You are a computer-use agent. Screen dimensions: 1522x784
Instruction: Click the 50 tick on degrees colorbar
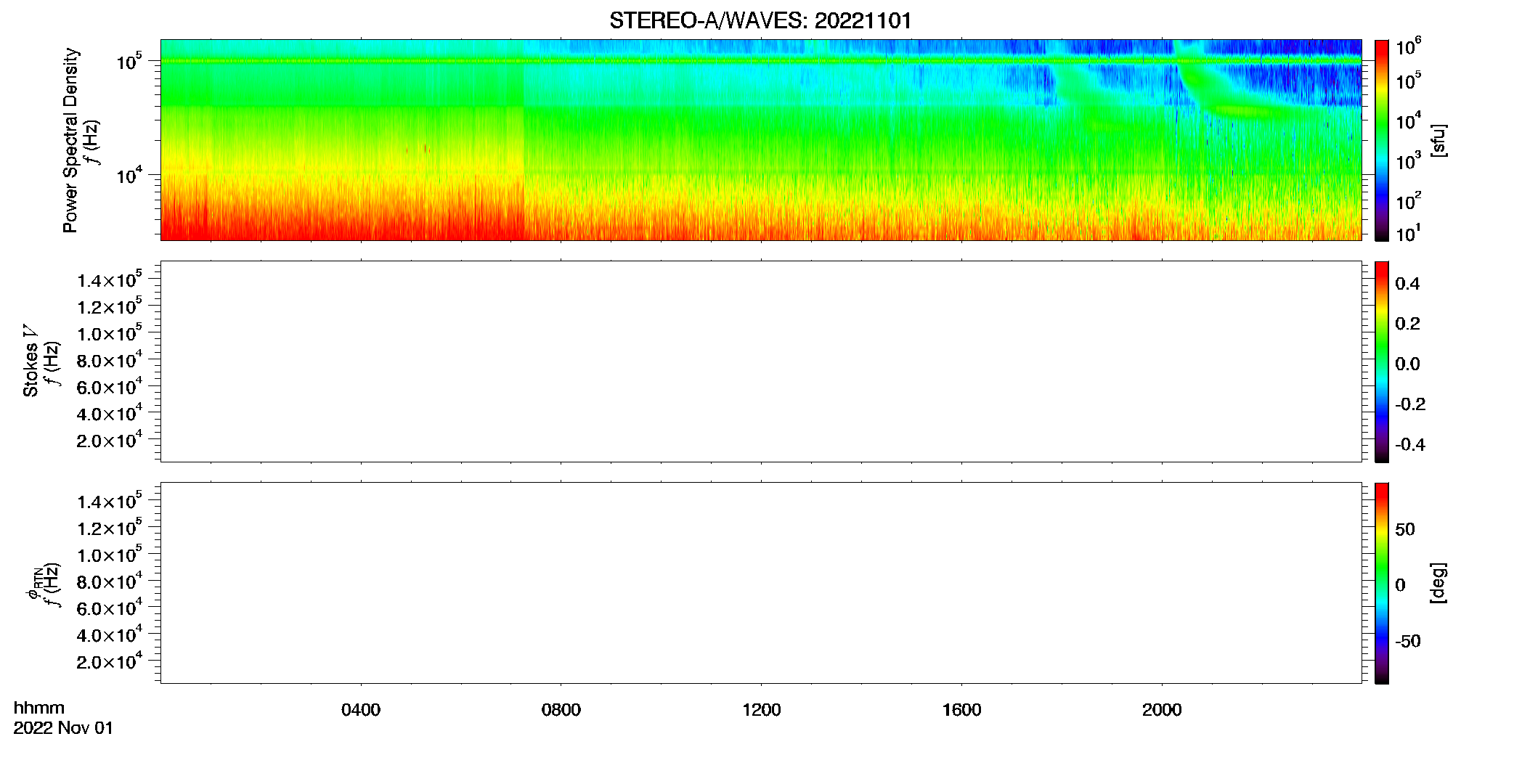(x=1405, y=529)
